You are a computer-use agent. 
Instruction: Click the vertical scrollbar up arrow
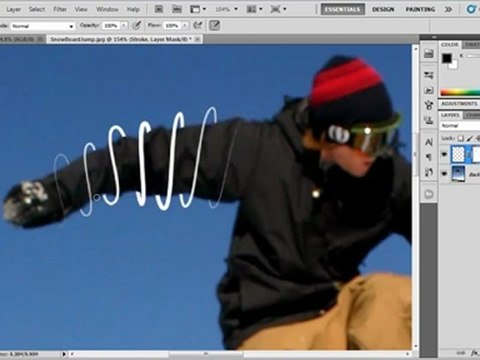pos(415,49)
